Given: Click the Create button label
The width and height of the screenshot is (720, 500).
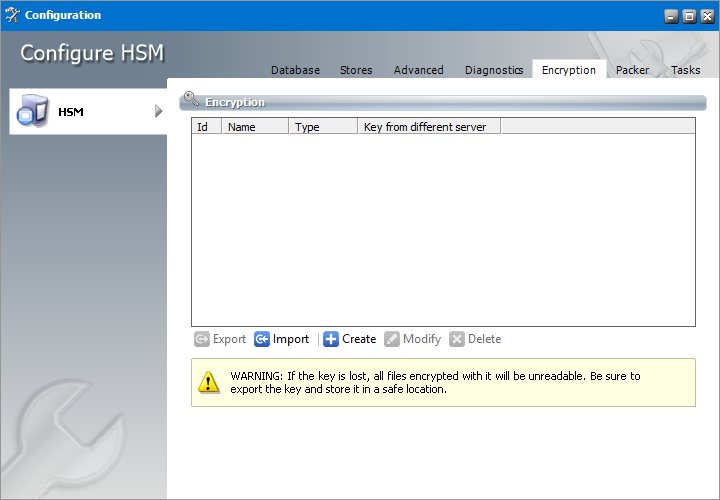Looking at the screenshot, I should pos(359,339).
